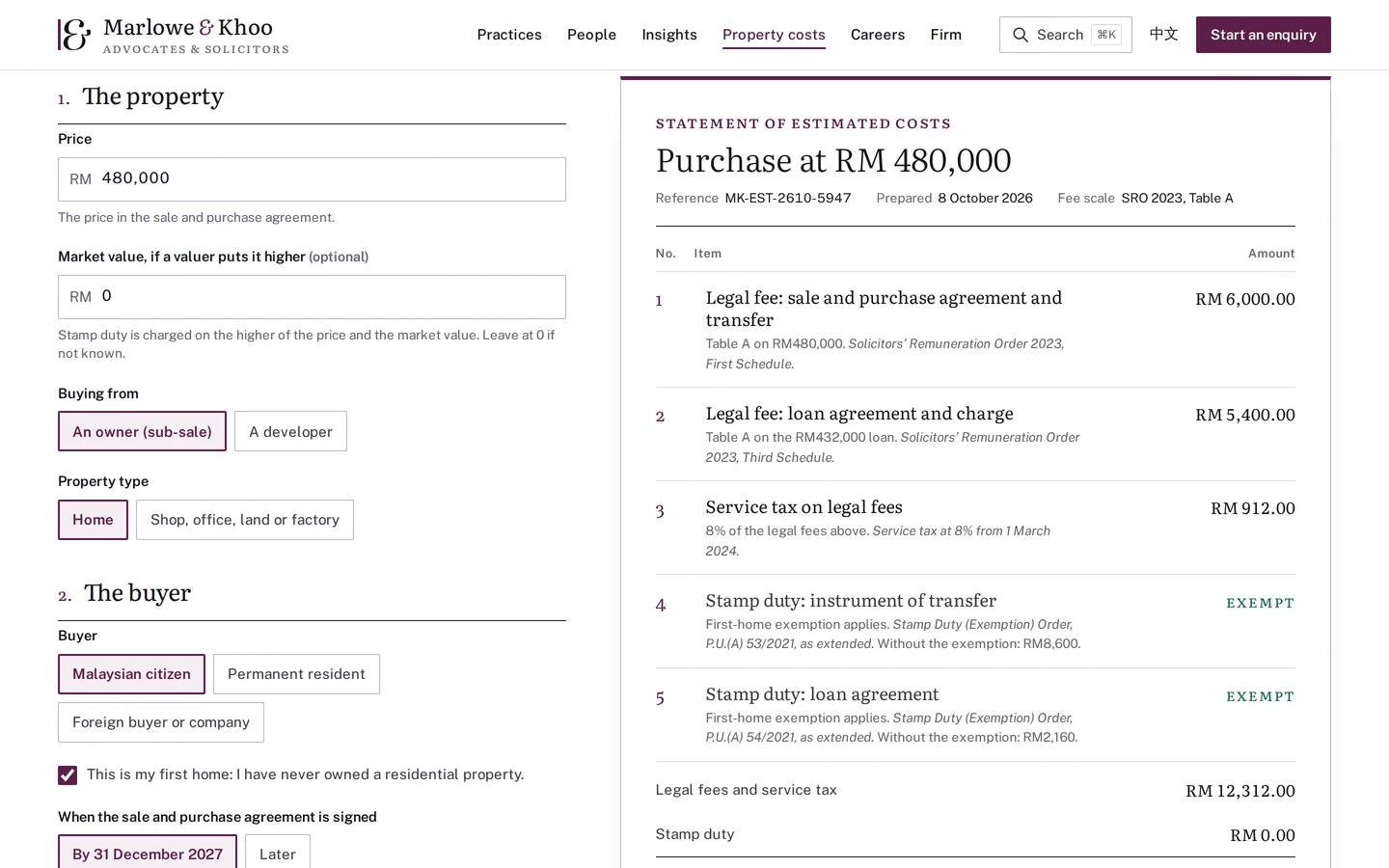Open the Practices menu
This screenshot has width=1389, height=868.
click(509, 35)
